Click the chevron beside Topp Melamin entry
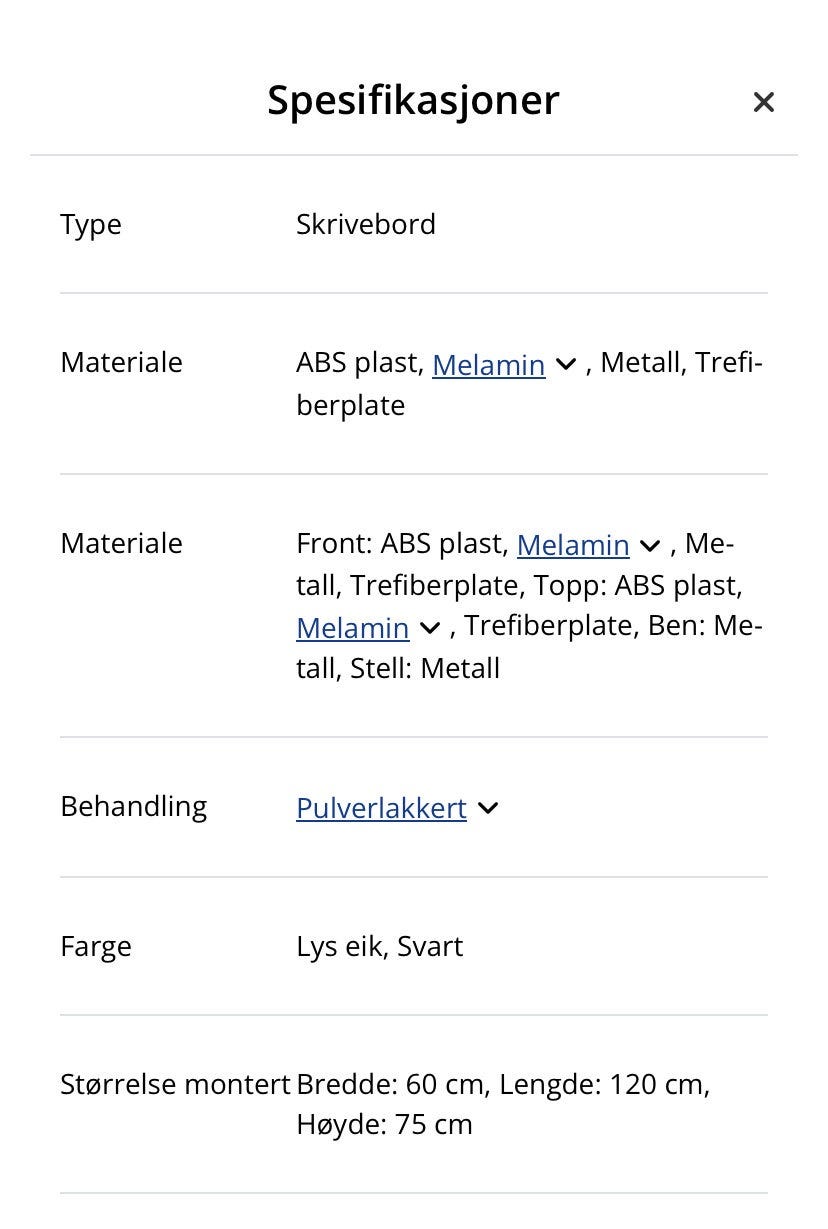The width and height of the screenshot is (828, 1229). [x=429, y=628]
